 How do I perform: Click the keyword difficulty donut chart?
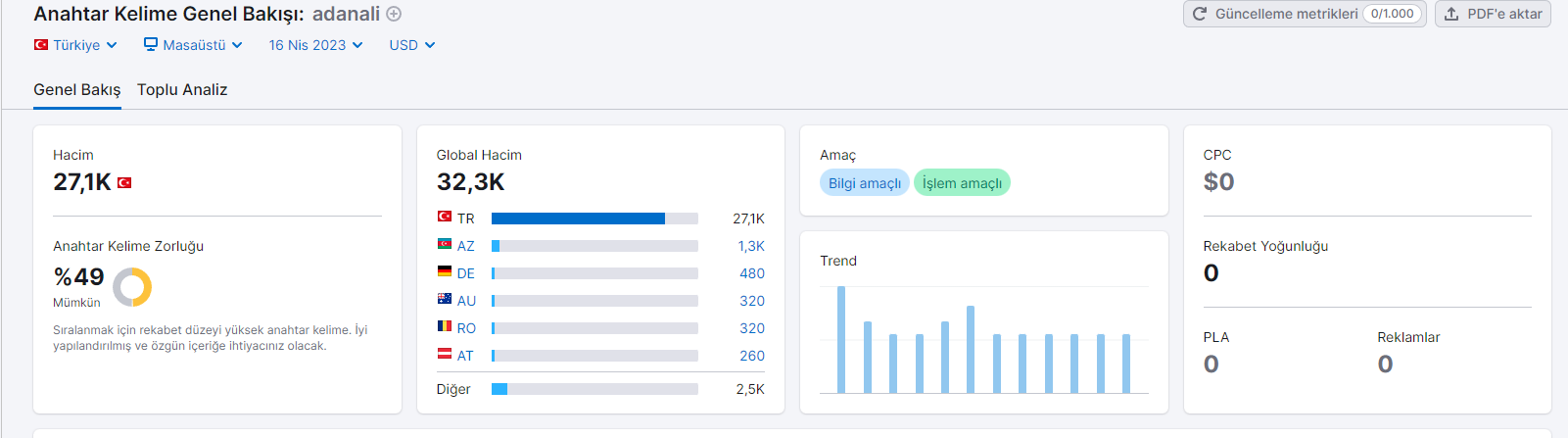tap(132, 287)
